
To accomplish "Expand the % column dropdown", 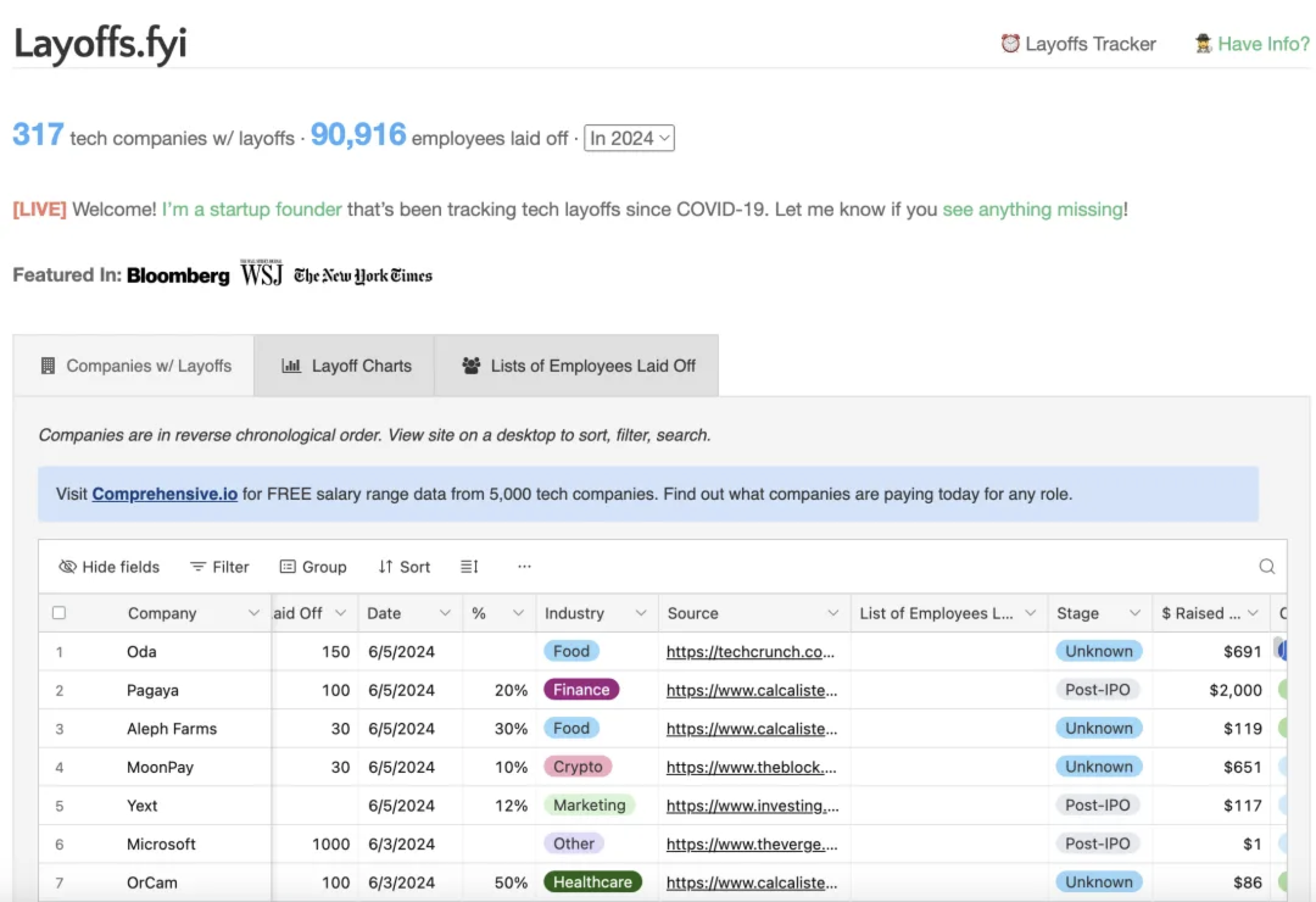I will [x=518, y=613].
